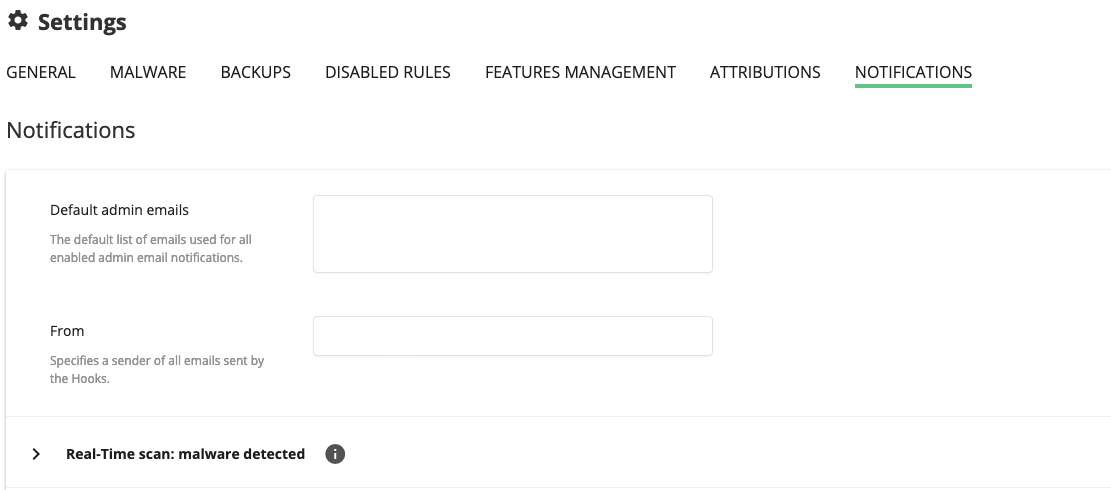
Task: View info about Real-Time scan notification
Action: pos(335,454)
